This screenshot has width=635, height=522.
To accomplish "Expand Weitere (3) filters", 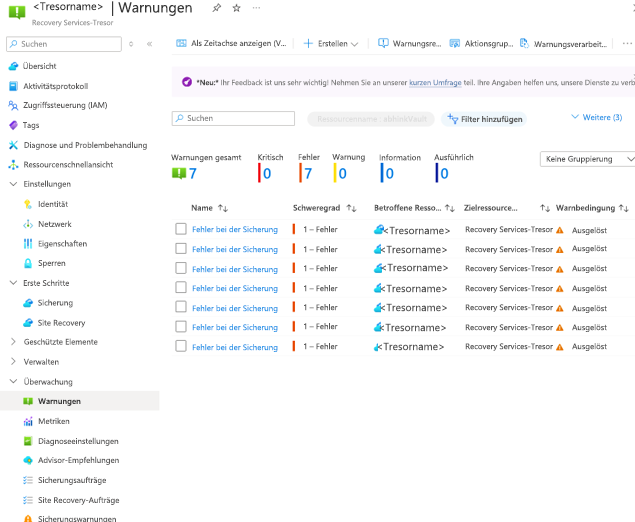I will (x=597, y=117).
